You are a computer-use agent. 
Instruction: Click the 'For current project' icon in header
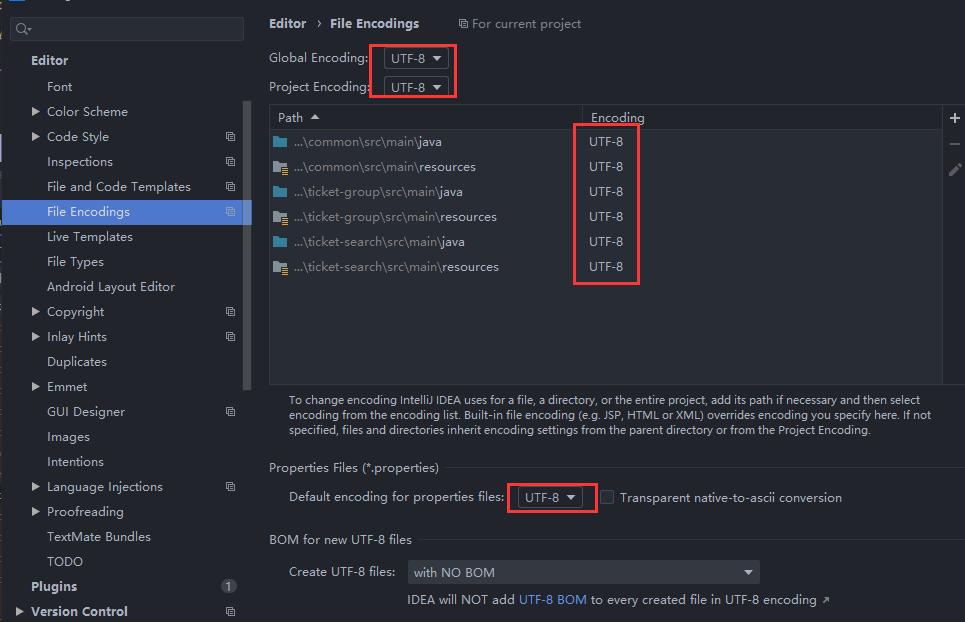[462, 23]
